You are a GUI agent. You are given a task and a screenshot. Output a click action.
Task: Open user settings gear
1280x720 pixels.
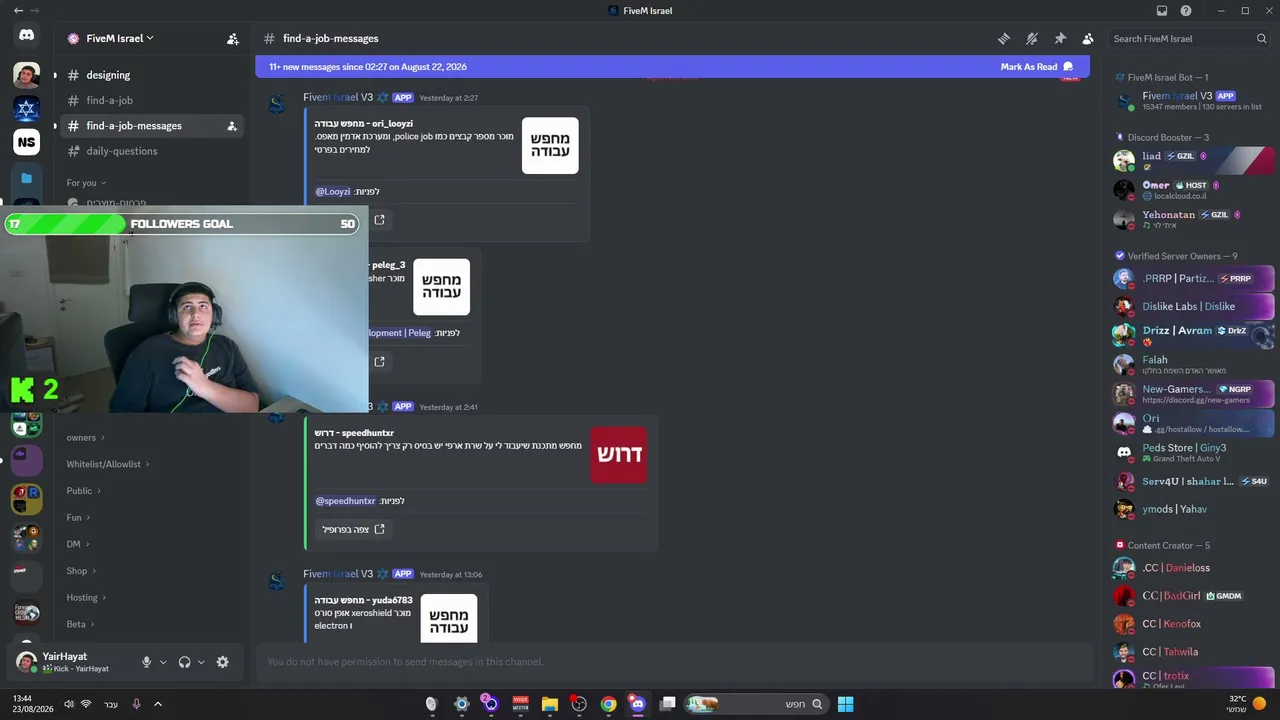click(x=222, y=662)
